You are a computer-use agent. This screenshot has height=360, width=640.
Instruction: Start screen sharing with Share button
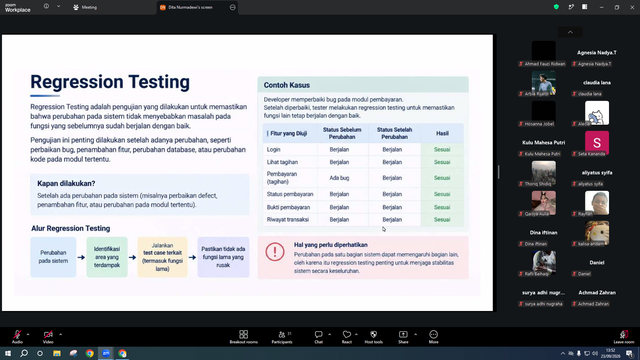click(x=403, y=337)
